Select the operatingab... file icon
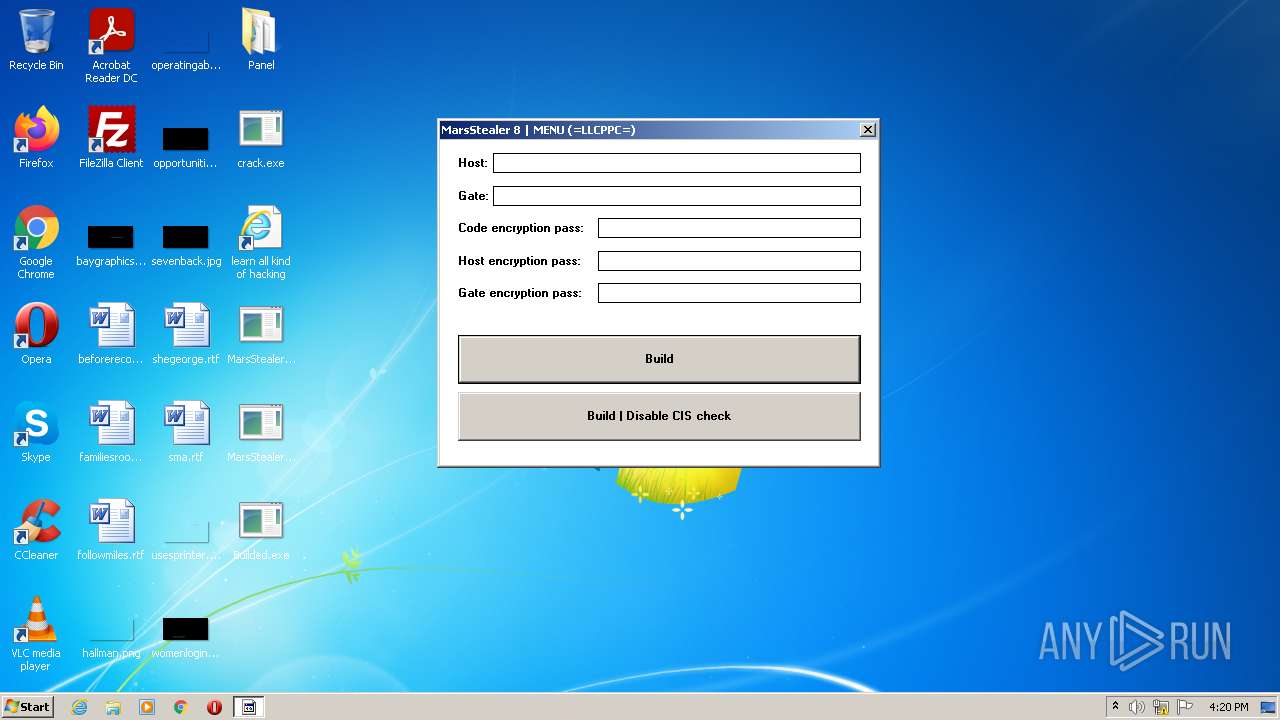The height and width of the screenshot is (720, 1280). pyautogui.click(x=186, y=50)
